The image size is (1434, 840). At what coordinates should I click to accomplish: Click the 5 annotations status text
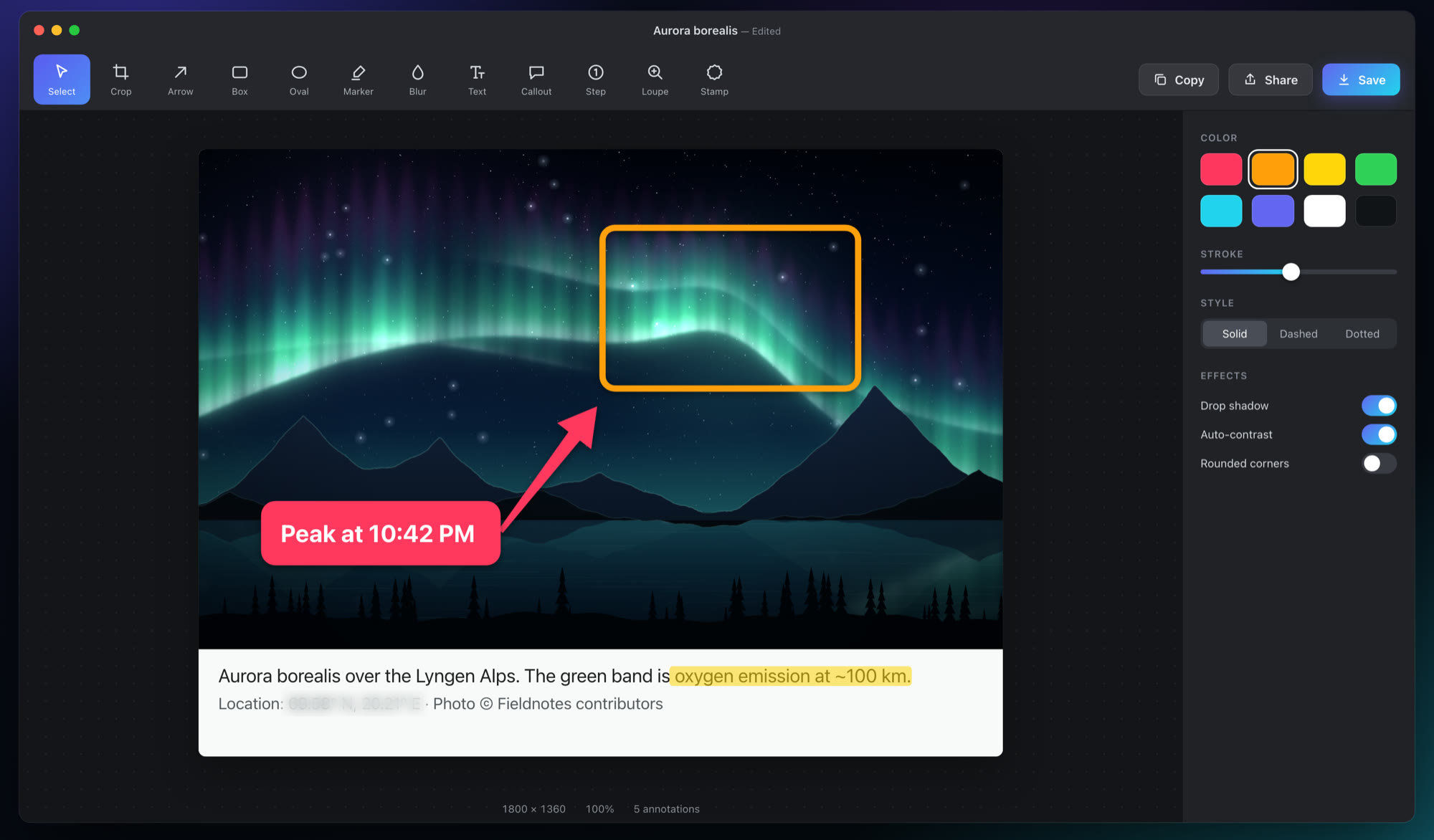tap(666, 808)
